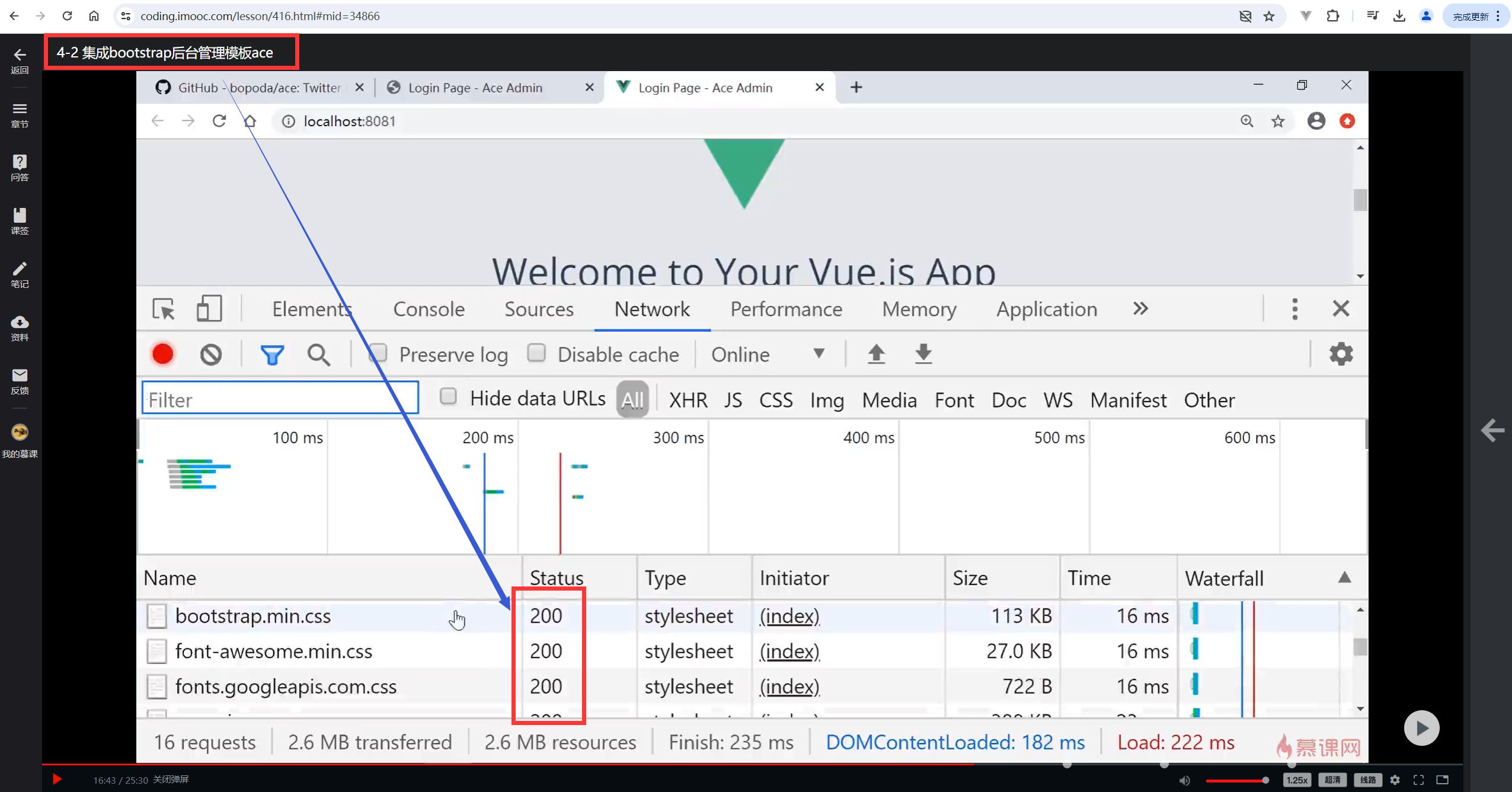Click the Waterfall column sort arrow
Viewport: 1512px width, 792px height.
click(x=1344, y=578)
